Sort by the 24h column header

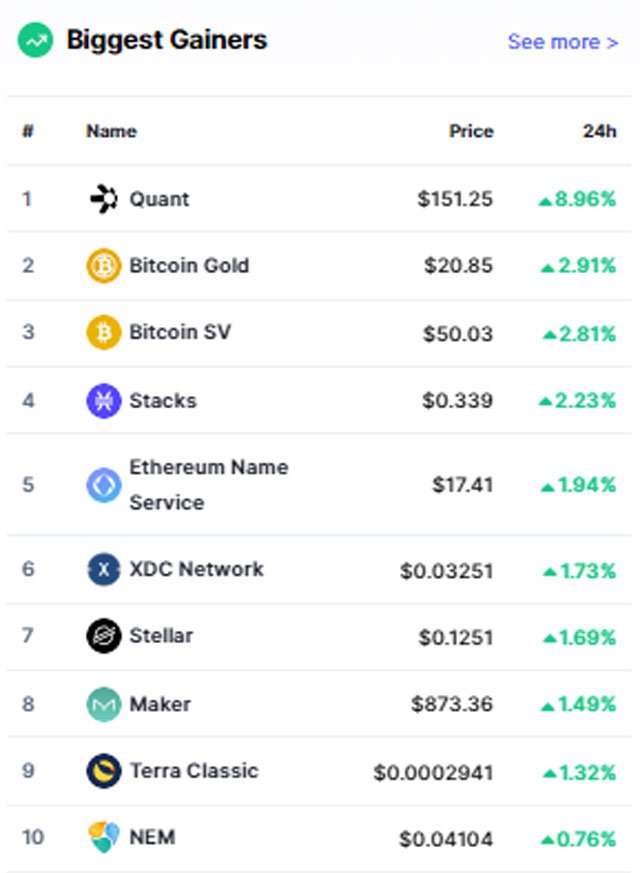pyautogui.click(x=599, y=131)
